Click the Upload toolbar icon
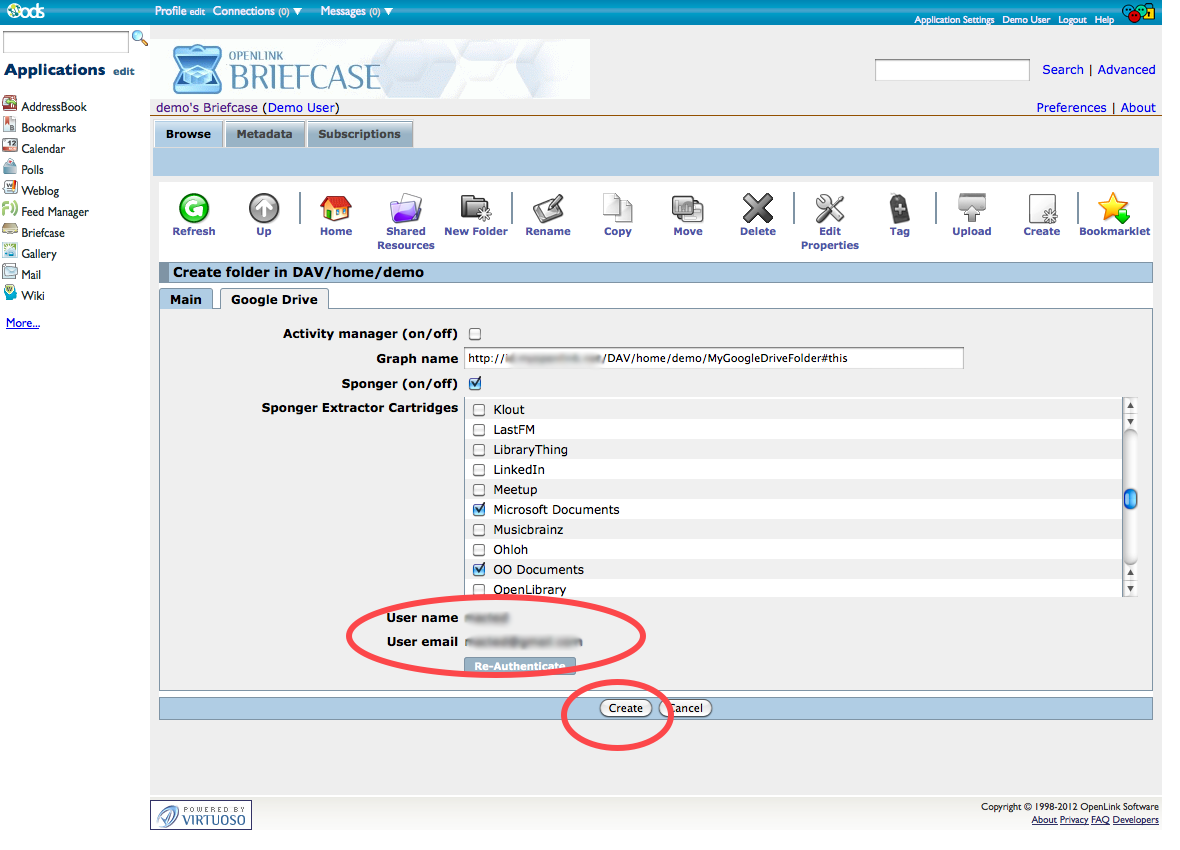1180x850 pixels. pyautogui.click(x=971, y=209)
